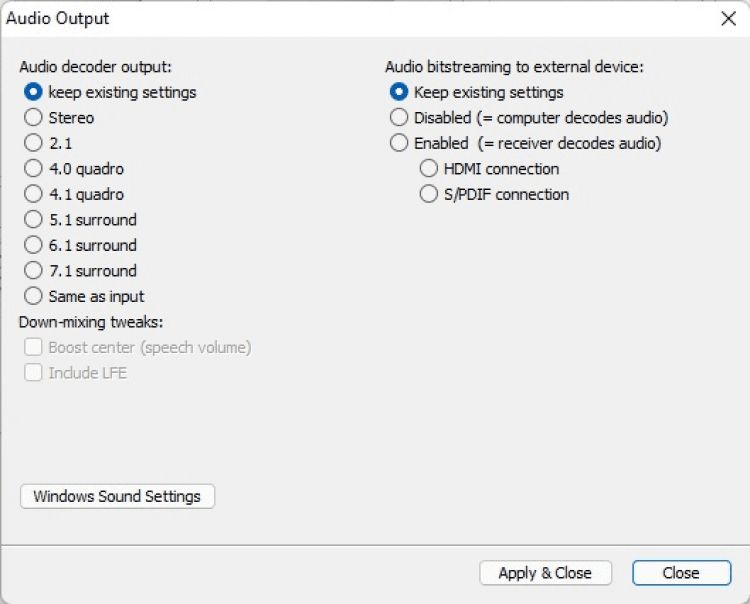The width and height of the screenshot is (750, 604).
Task: Click the Apply & Close button
Action: click(545, 573)
